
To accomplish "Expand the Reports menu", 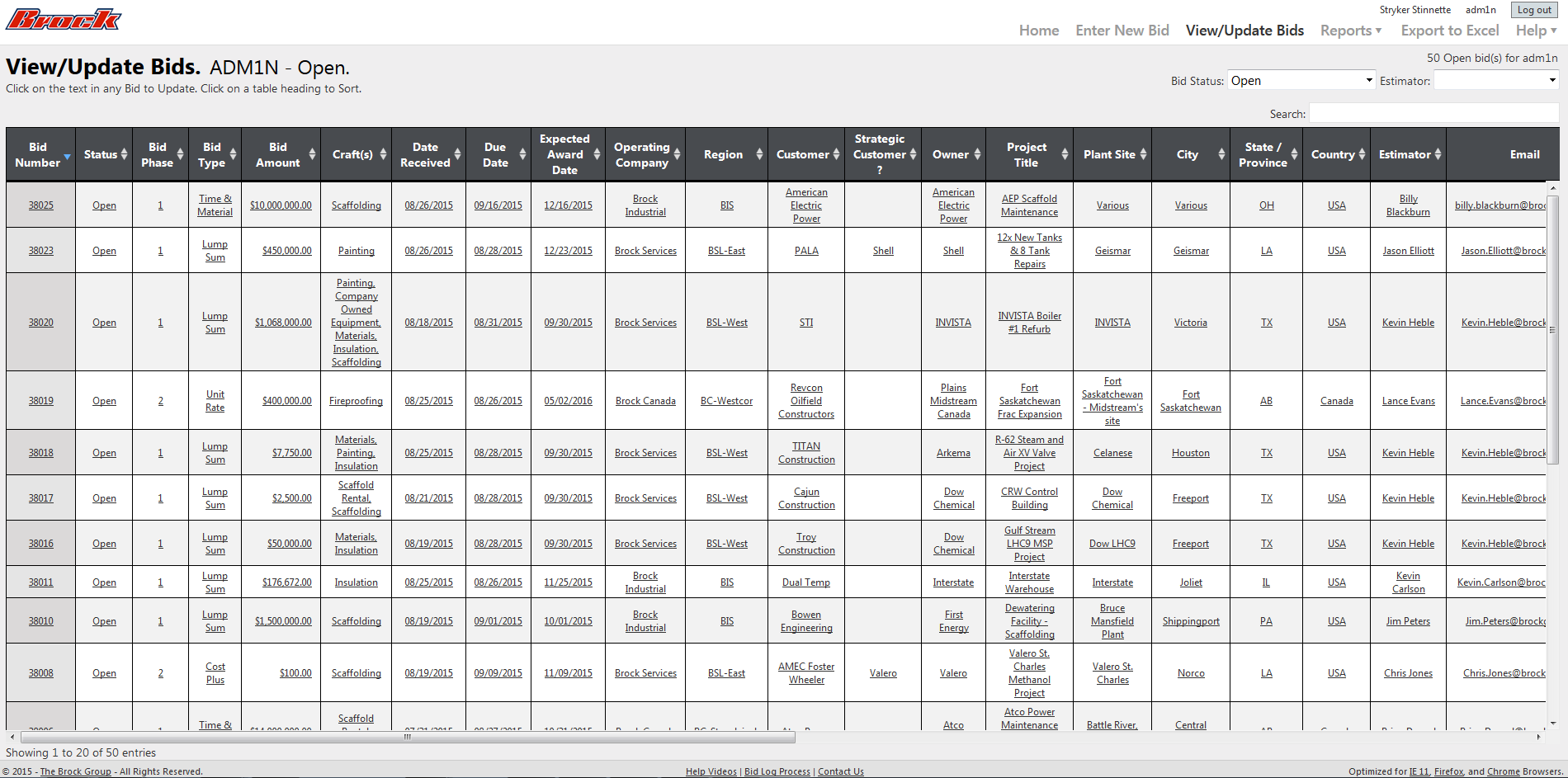I will pos(1351,30).
